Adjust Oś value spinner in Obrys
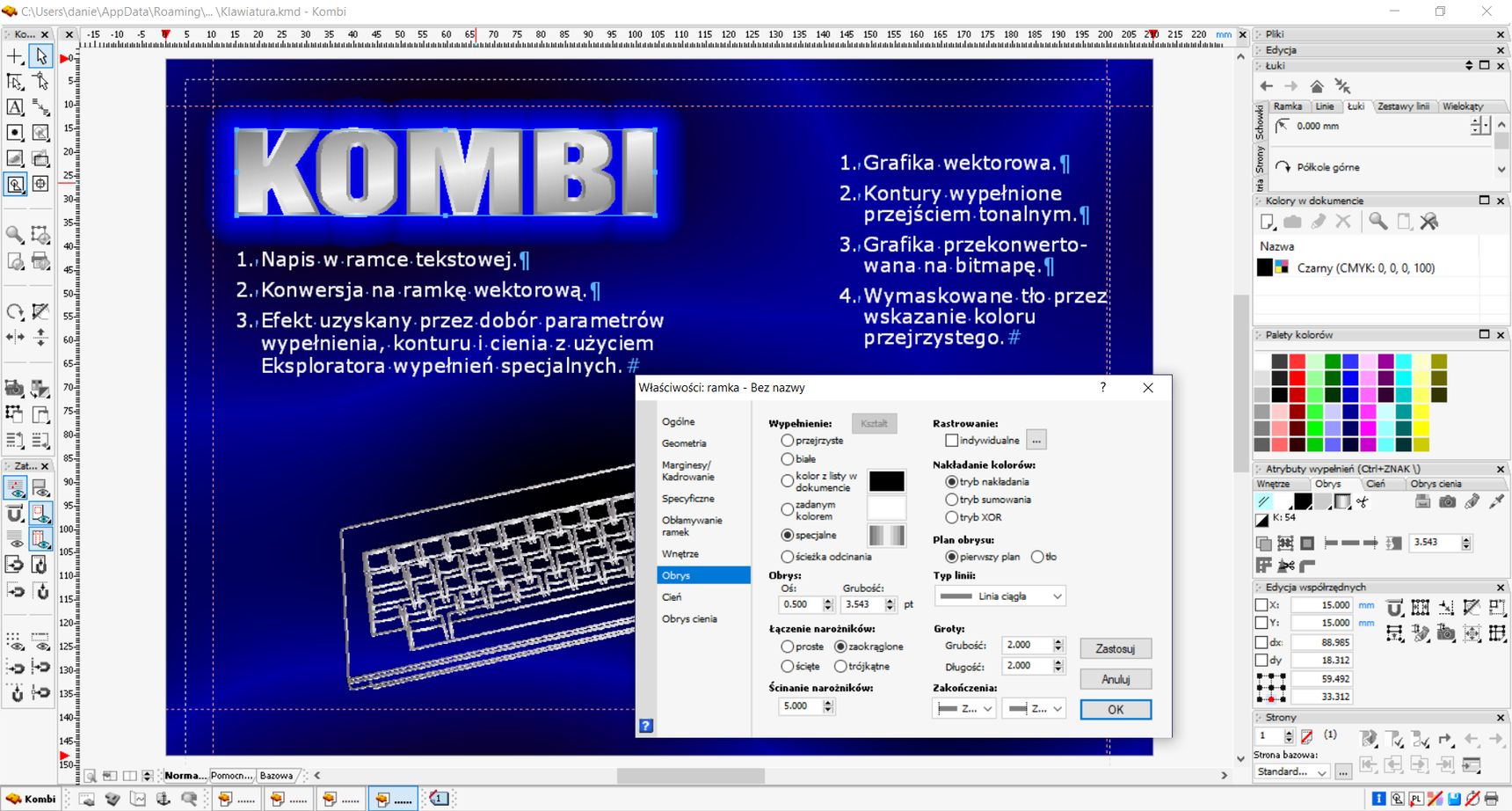The image size is (1512, 811). [x=828, y=604]
